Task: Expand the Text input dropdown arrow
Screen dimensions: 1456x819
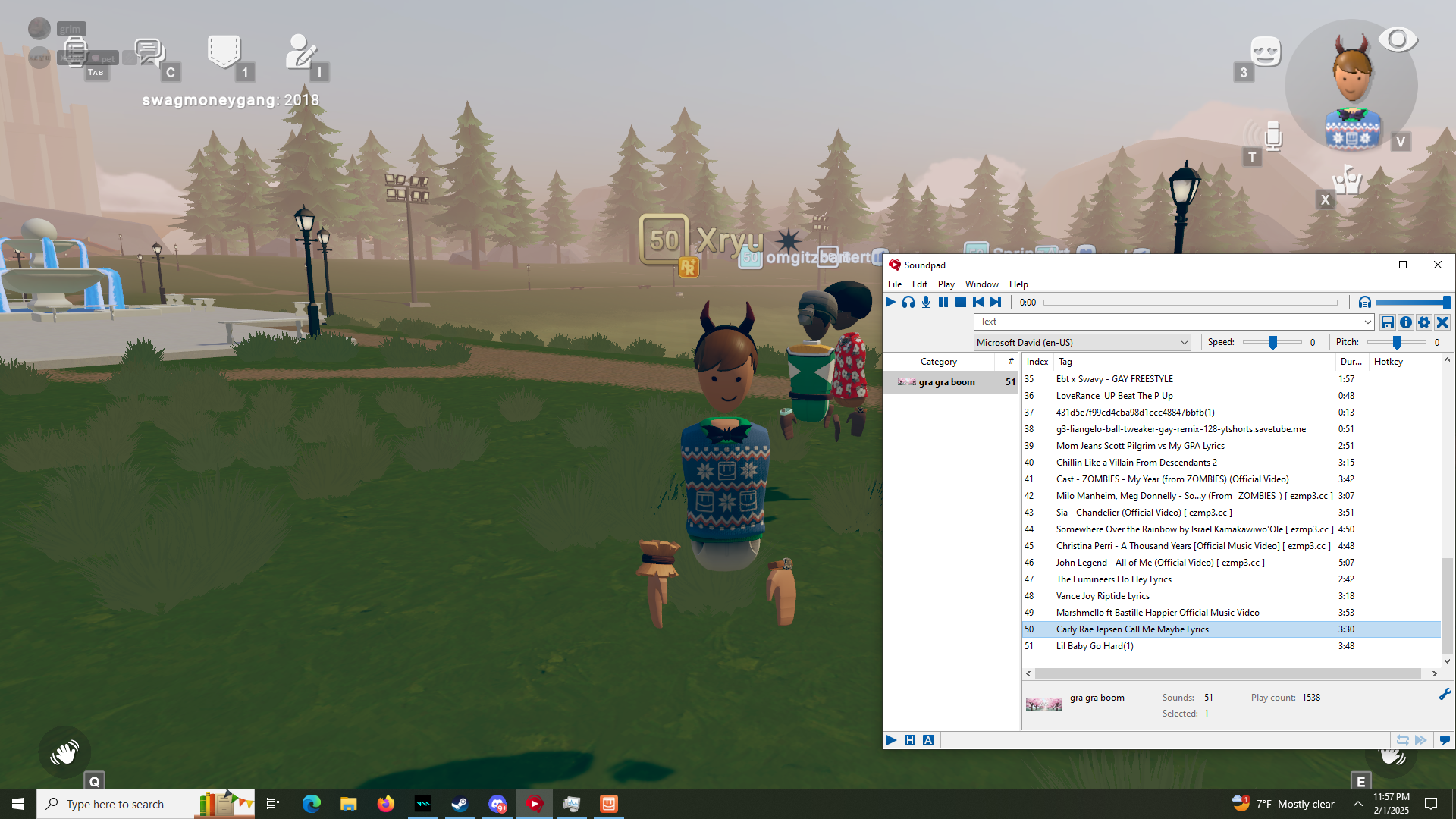Action: [1367, 322]
